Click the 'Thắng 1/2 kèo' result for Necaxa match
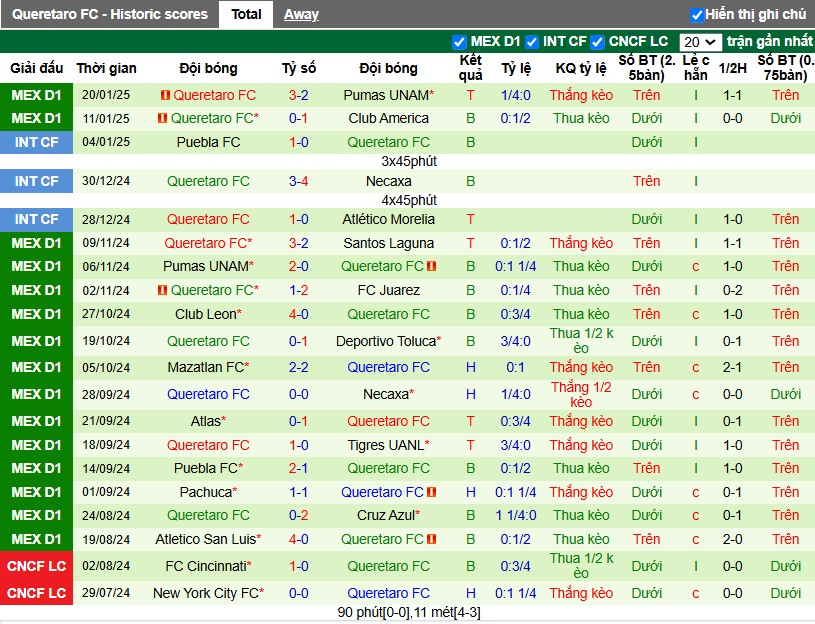815x624 pixels. coord(581,394)
